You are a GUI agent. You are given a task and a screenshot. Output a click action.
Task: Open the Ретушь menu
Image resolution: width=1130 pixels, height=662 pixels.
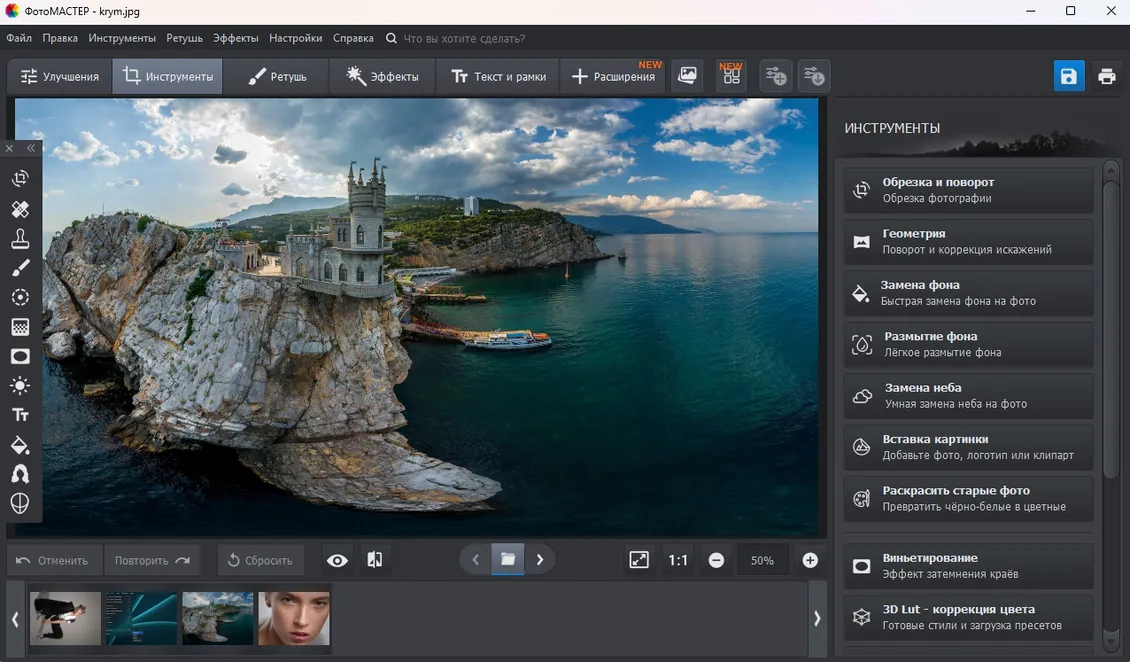(x=184, y=38)
